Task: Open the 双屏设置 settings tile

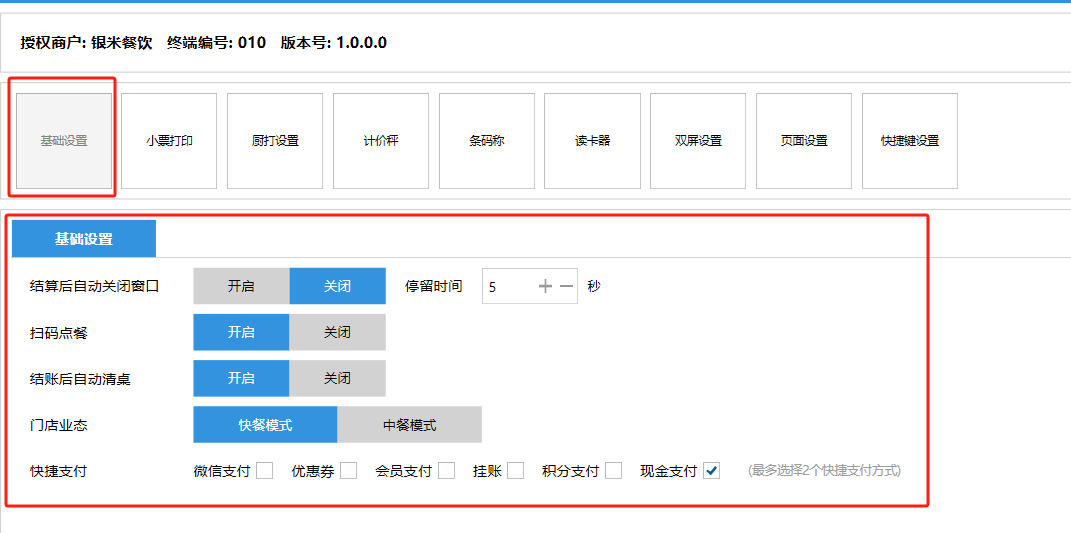Action: click(698, 141)
